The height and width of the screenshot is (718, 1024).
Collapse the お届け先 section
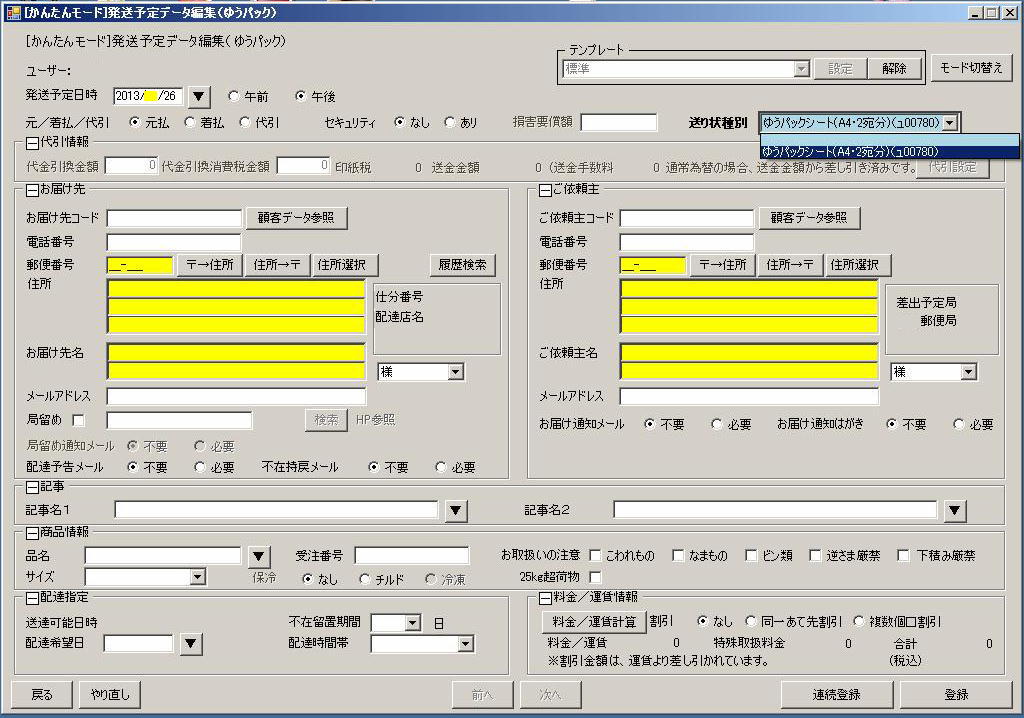tap(32, 190)
